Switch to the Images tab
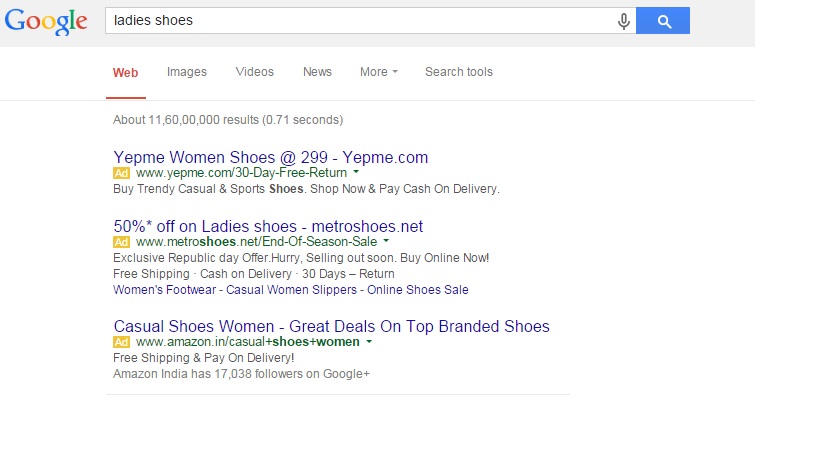Image resolution: width=819 pixels, height=460 pixels. tap(187, 72)
